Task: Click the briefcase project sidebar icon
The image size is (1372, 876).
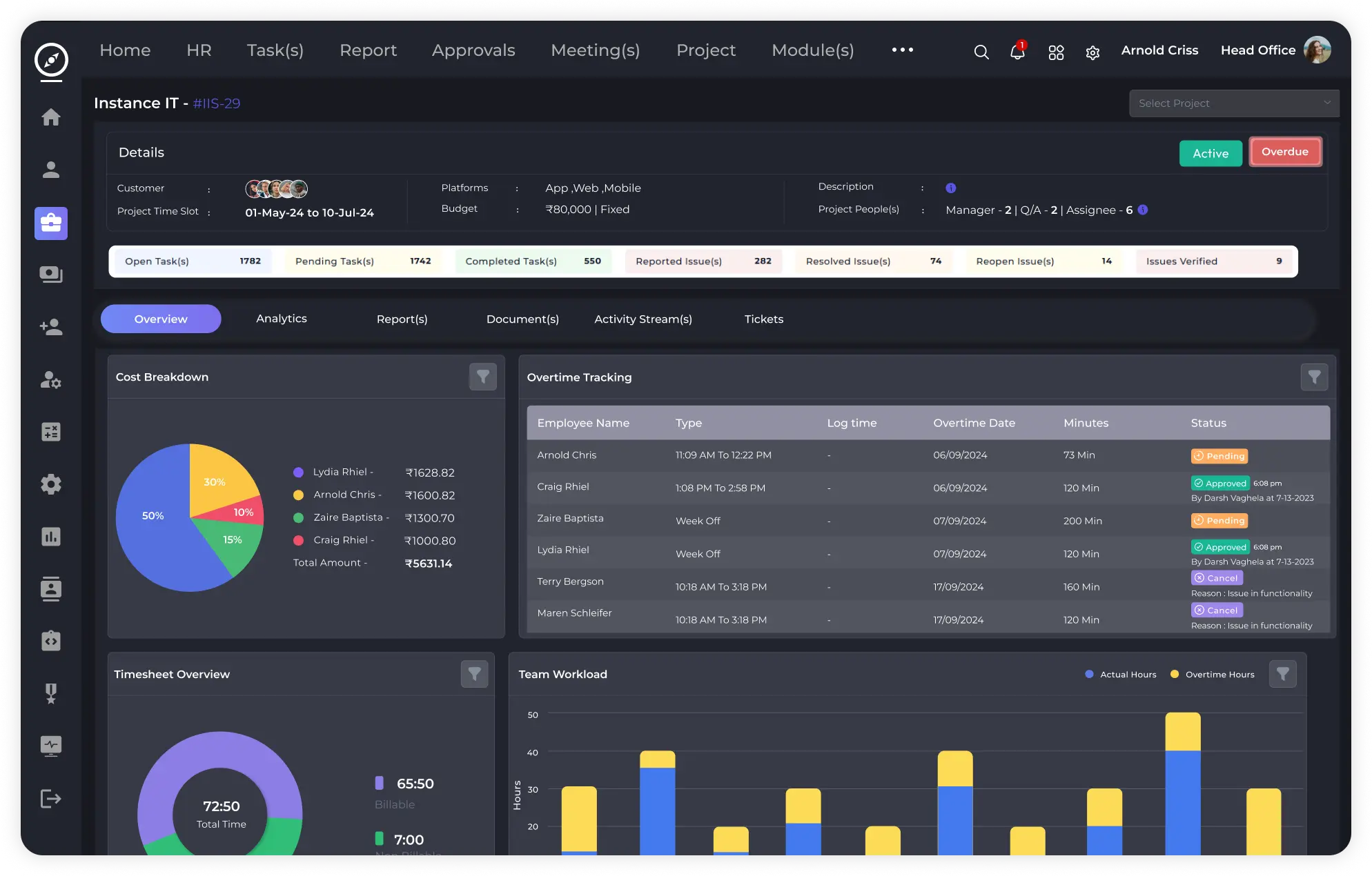Action: (51, 223)
